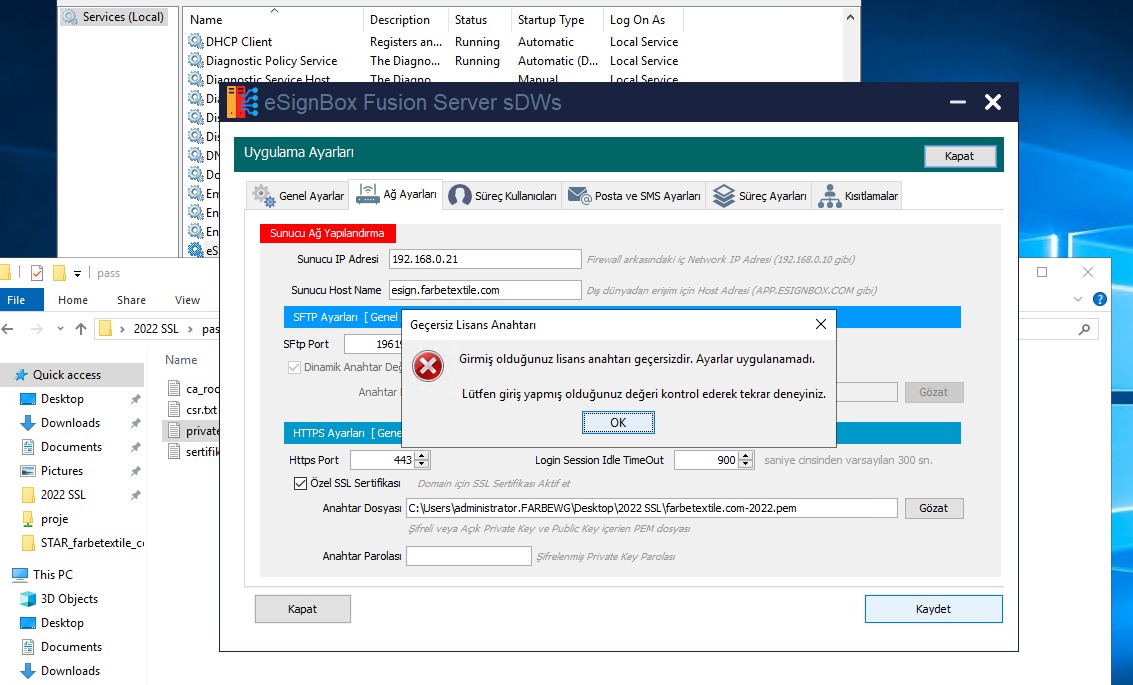Viewport: 1133px width, 685px height.
Task: Toggle the Özel SSL Sertifikası checkbox
Action: click(301, 483)
